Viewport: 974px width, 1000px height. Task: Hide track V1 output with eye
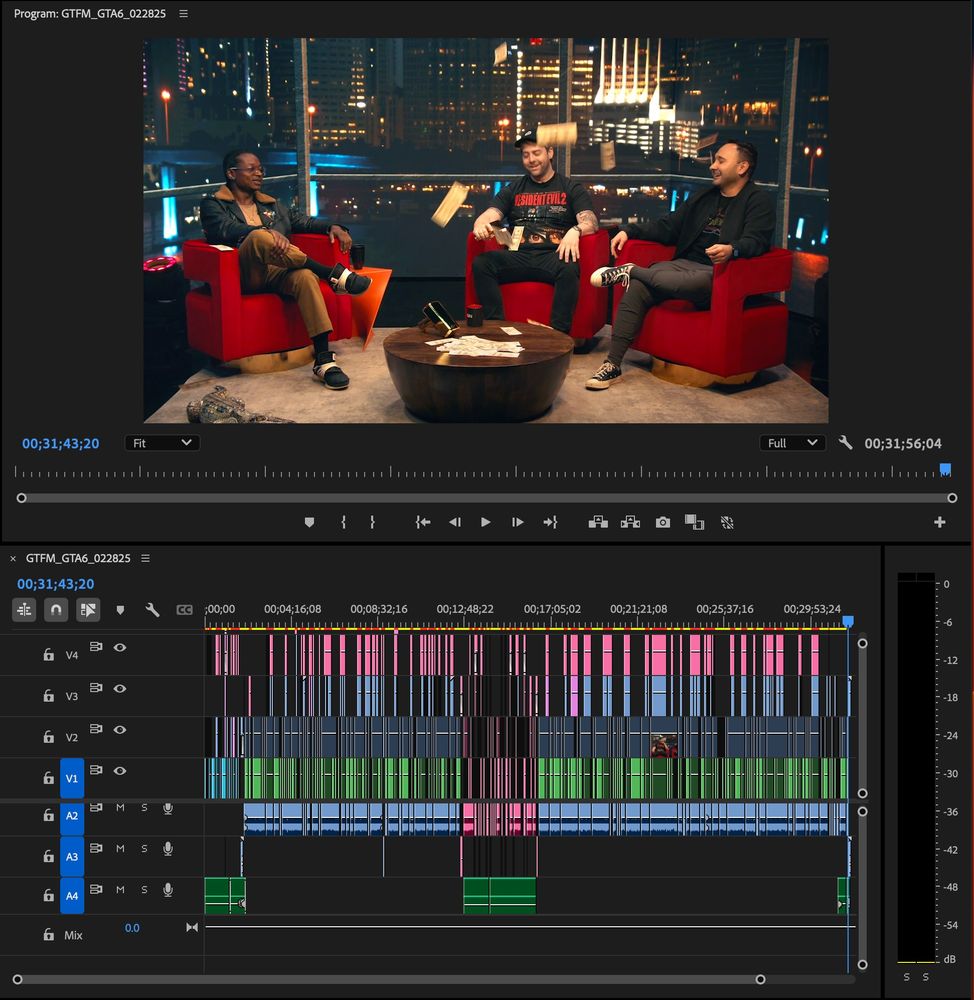pyautogui.click(x=120, y=770)
